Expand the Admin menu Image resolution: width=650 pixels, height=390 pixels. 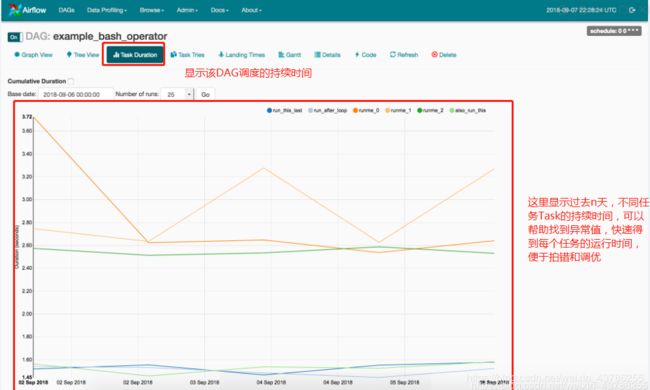[187, 10]
